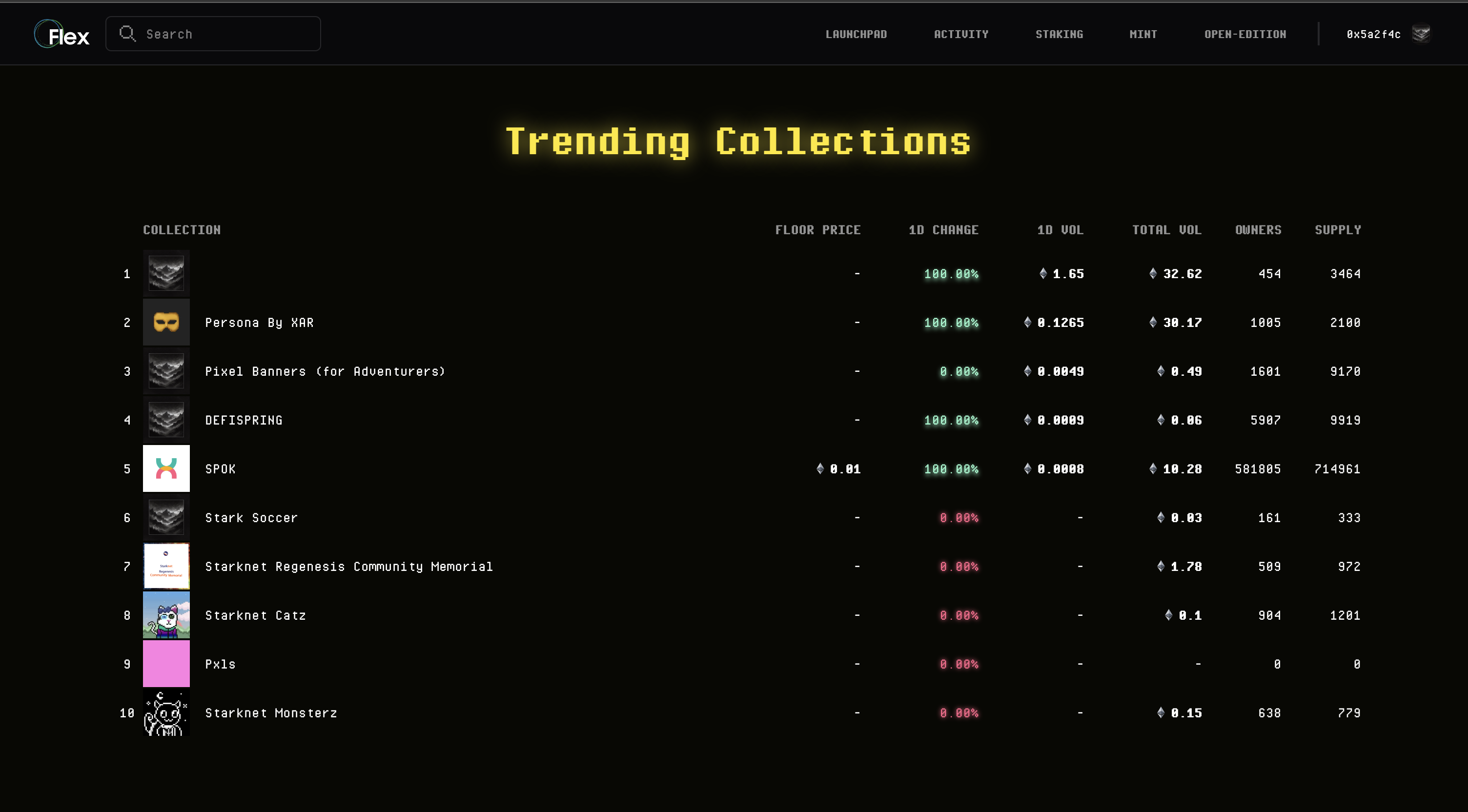Click the Starknet Catz cat avatar
1468x812 pixels.
click(x=166, y=615)
